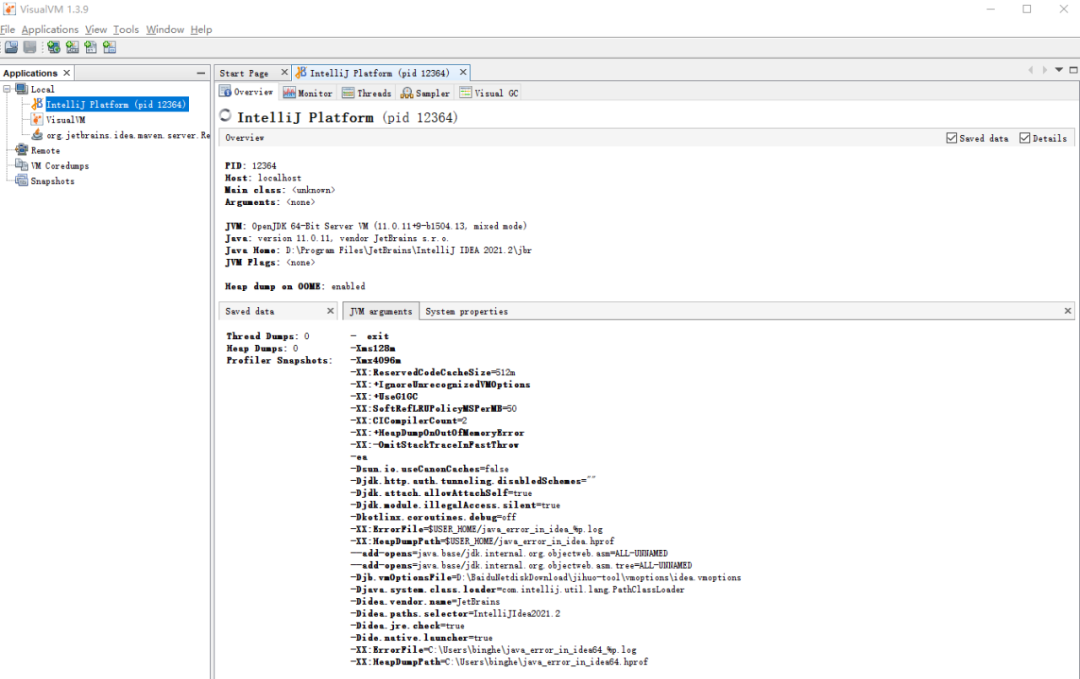The width and height of the screenshot is (1080, 679).
Task: Click the greyed Save toolbar icon
Action: [x=30, y=47]
